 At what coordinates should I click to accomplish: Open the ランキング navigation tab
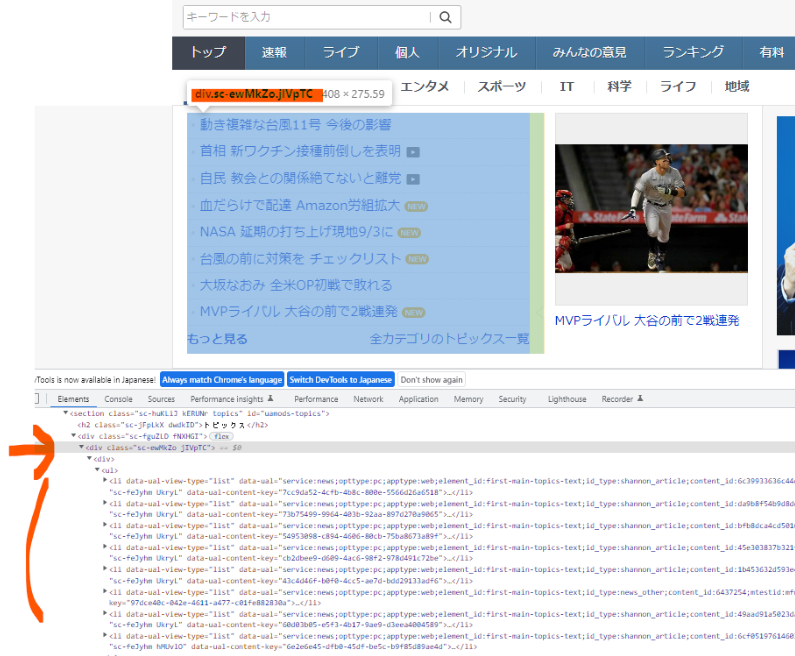(693, 53)
